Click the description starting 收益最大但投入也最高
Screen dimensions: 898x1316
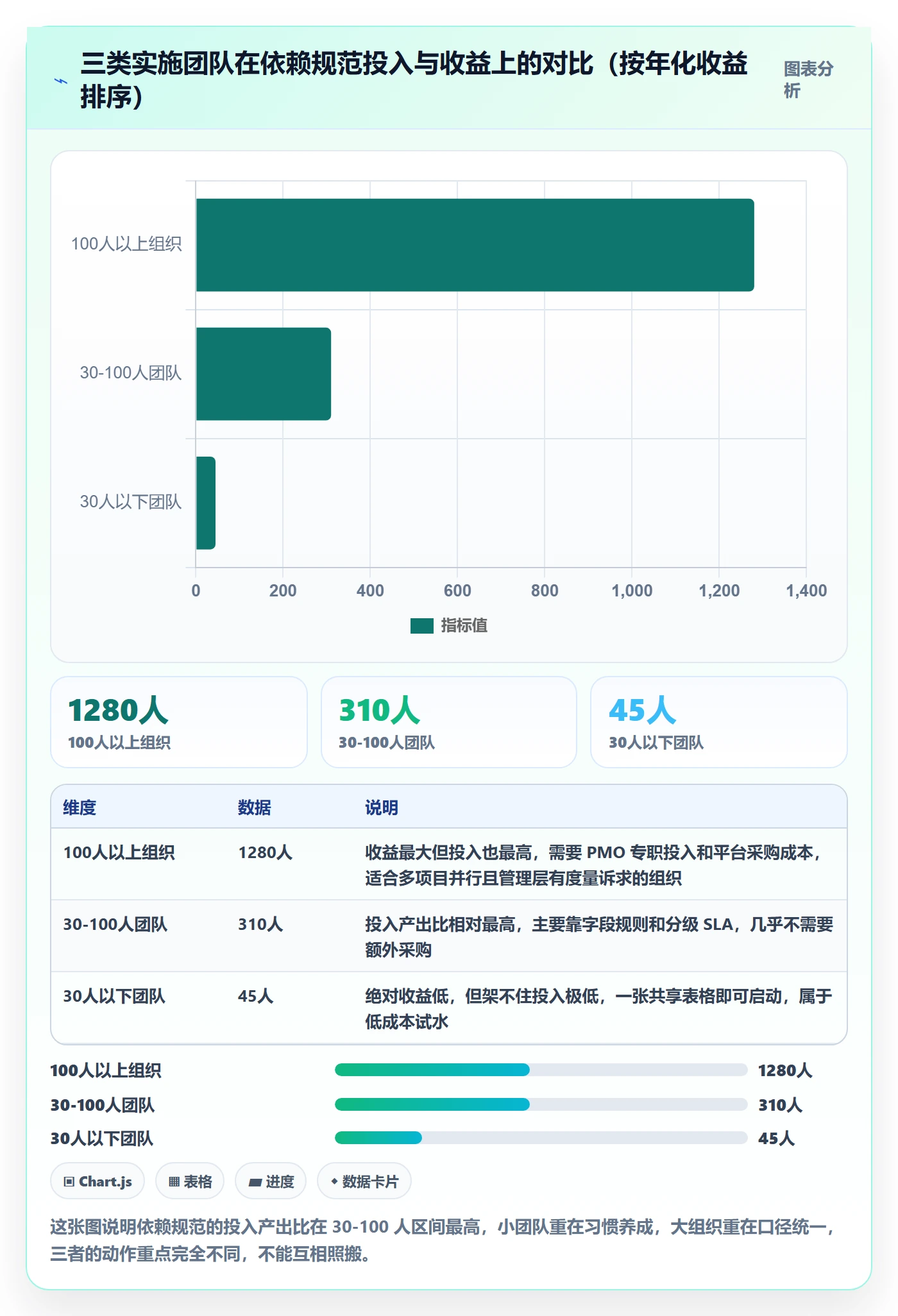[595, 865]
